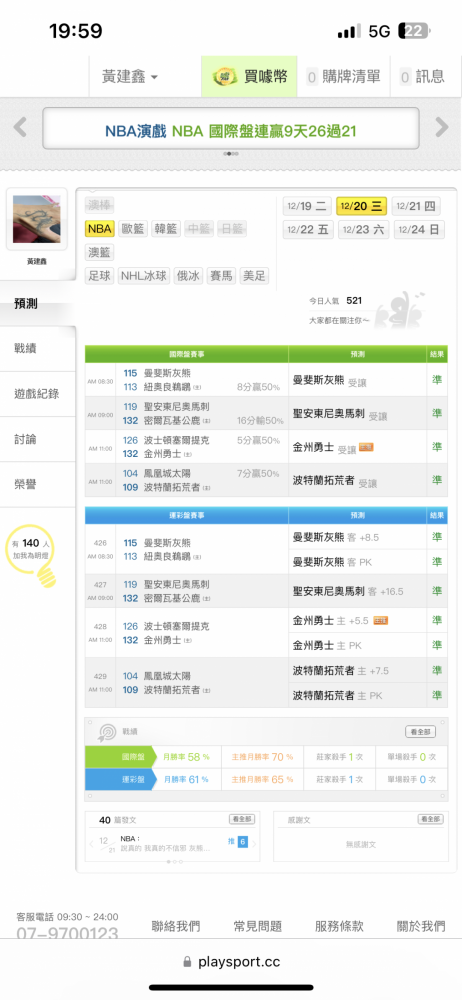Screen dimensions: 462x1000
Task: Open 訊息 messages
Action: click(422, 77)
